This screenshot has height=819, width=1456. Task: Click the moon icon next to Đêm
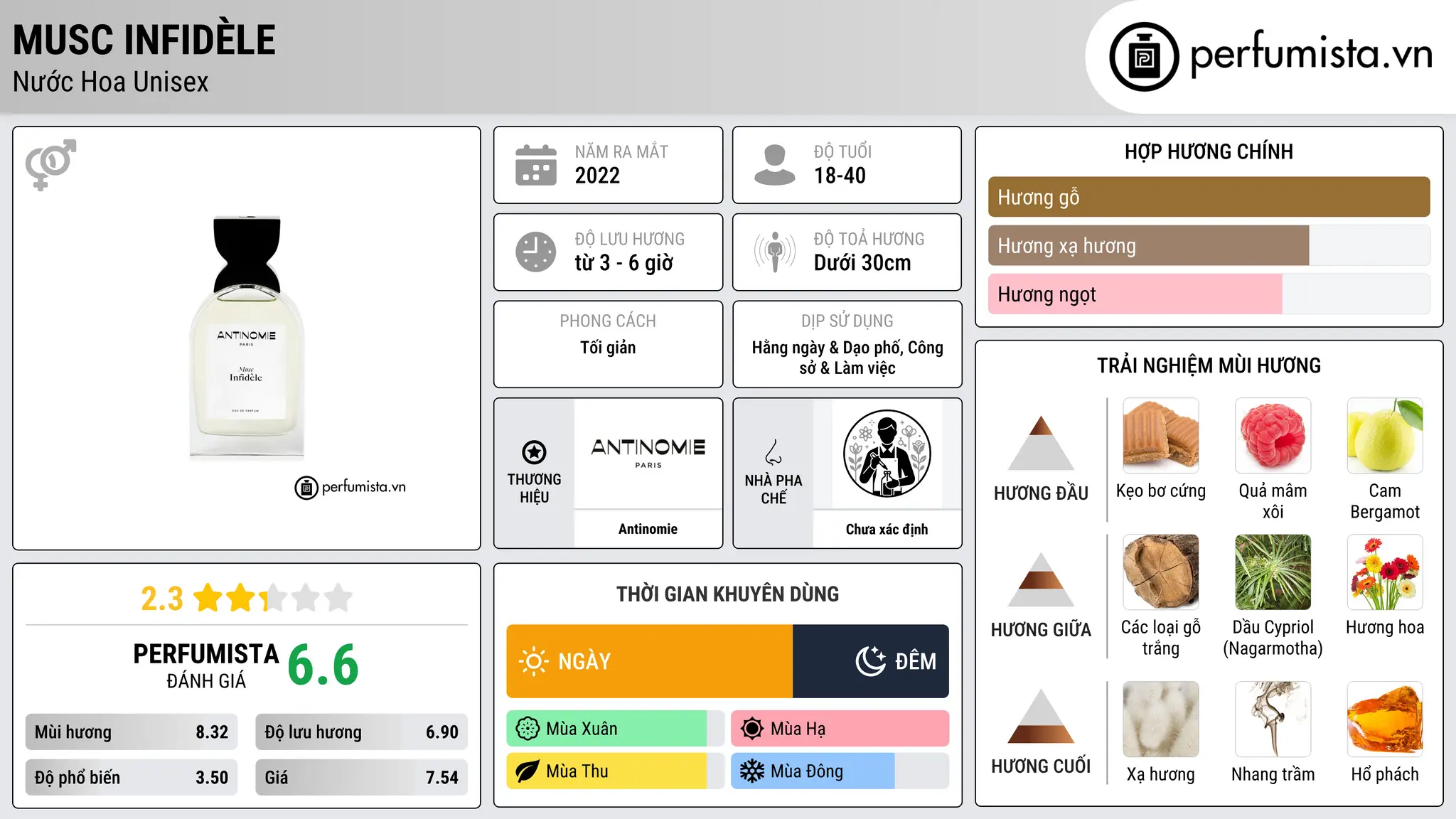coord(871,661)
